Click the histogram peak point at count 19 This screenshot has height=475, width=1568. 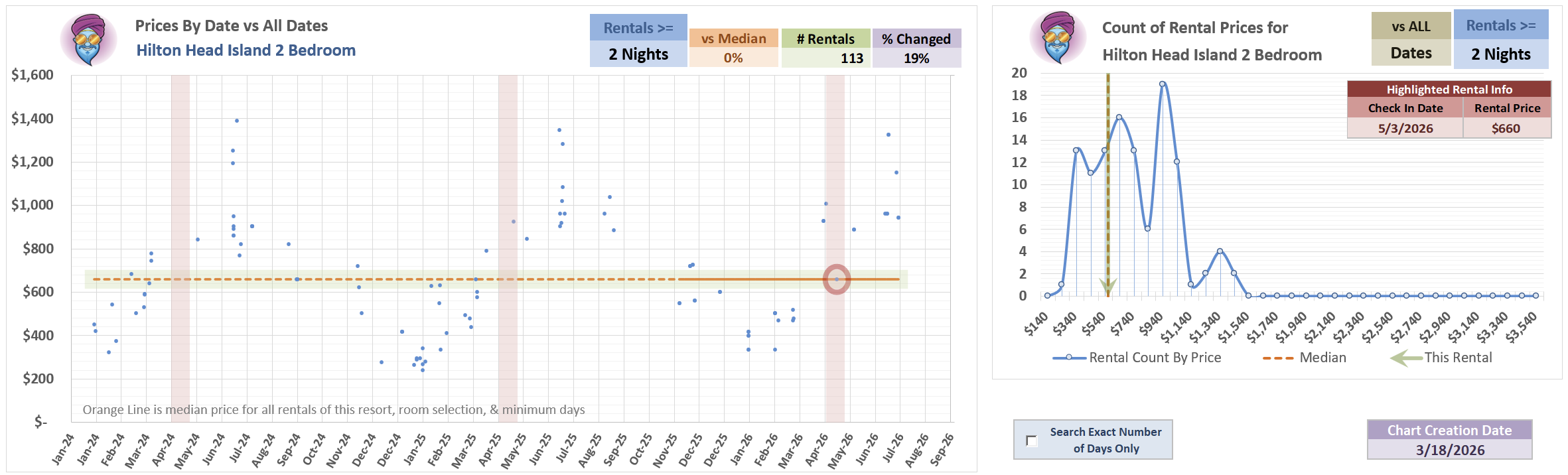[1163, 84]
